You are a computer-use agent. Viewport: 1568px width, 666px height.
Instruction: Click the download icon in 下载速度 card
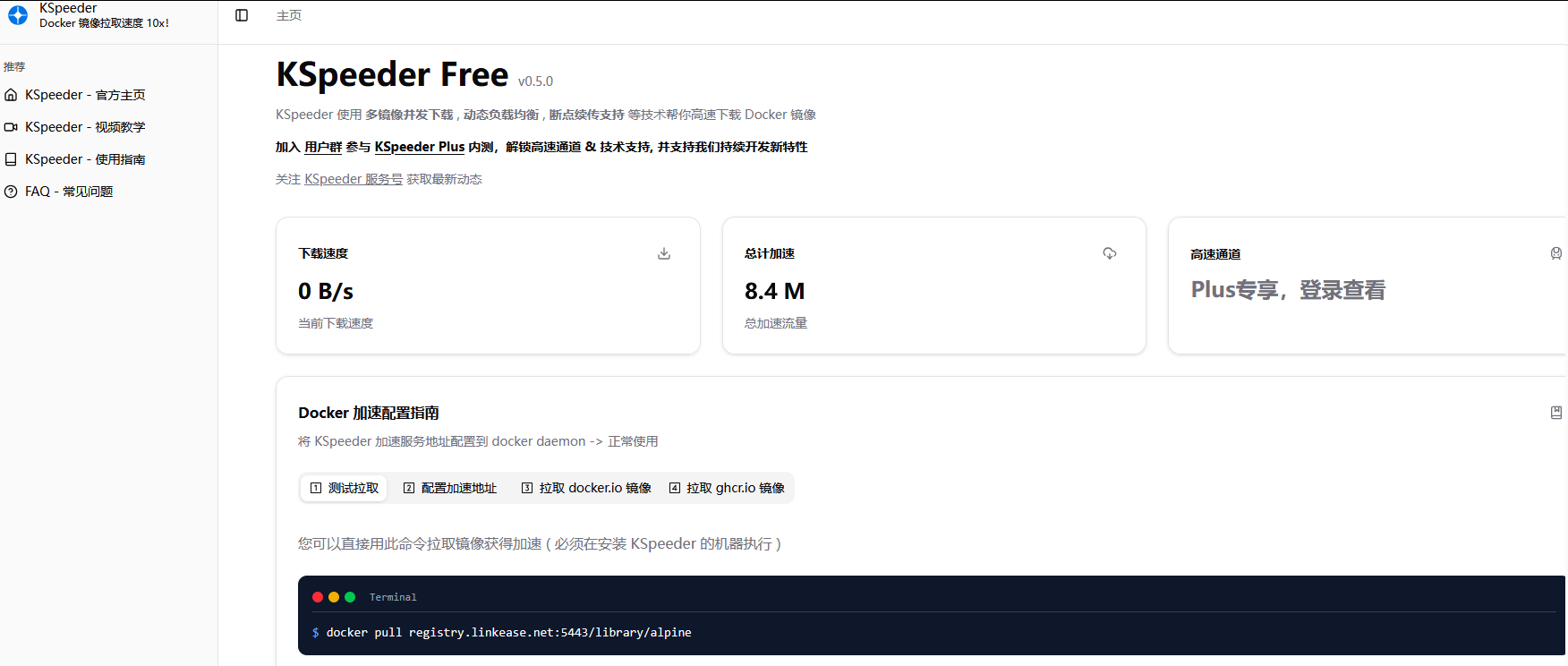tap(664, 253)
